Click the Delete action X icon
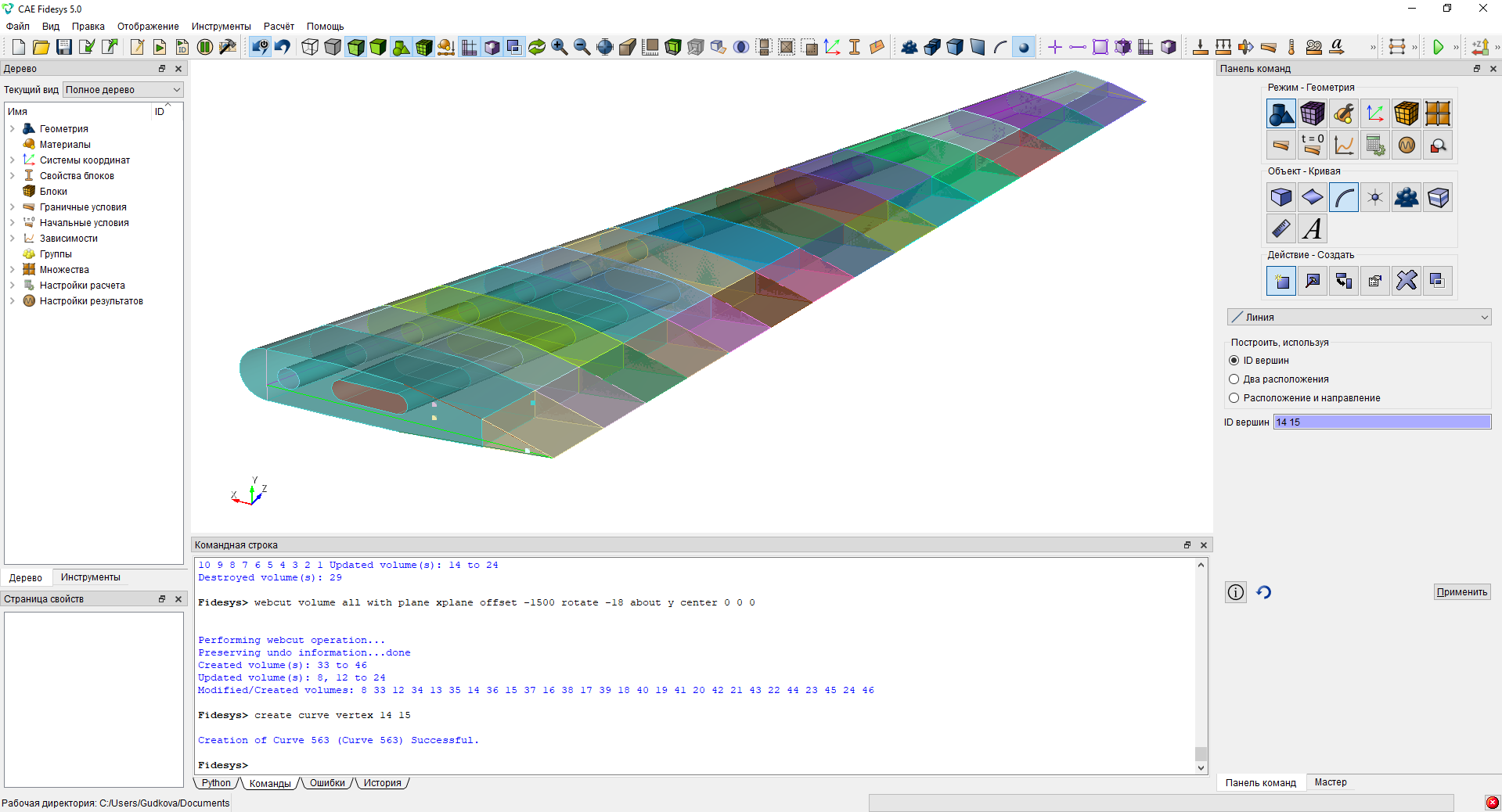Image resolution: width=1502 pixels, height=812 pixels. pyautogui.click(x=1407, y=281)
